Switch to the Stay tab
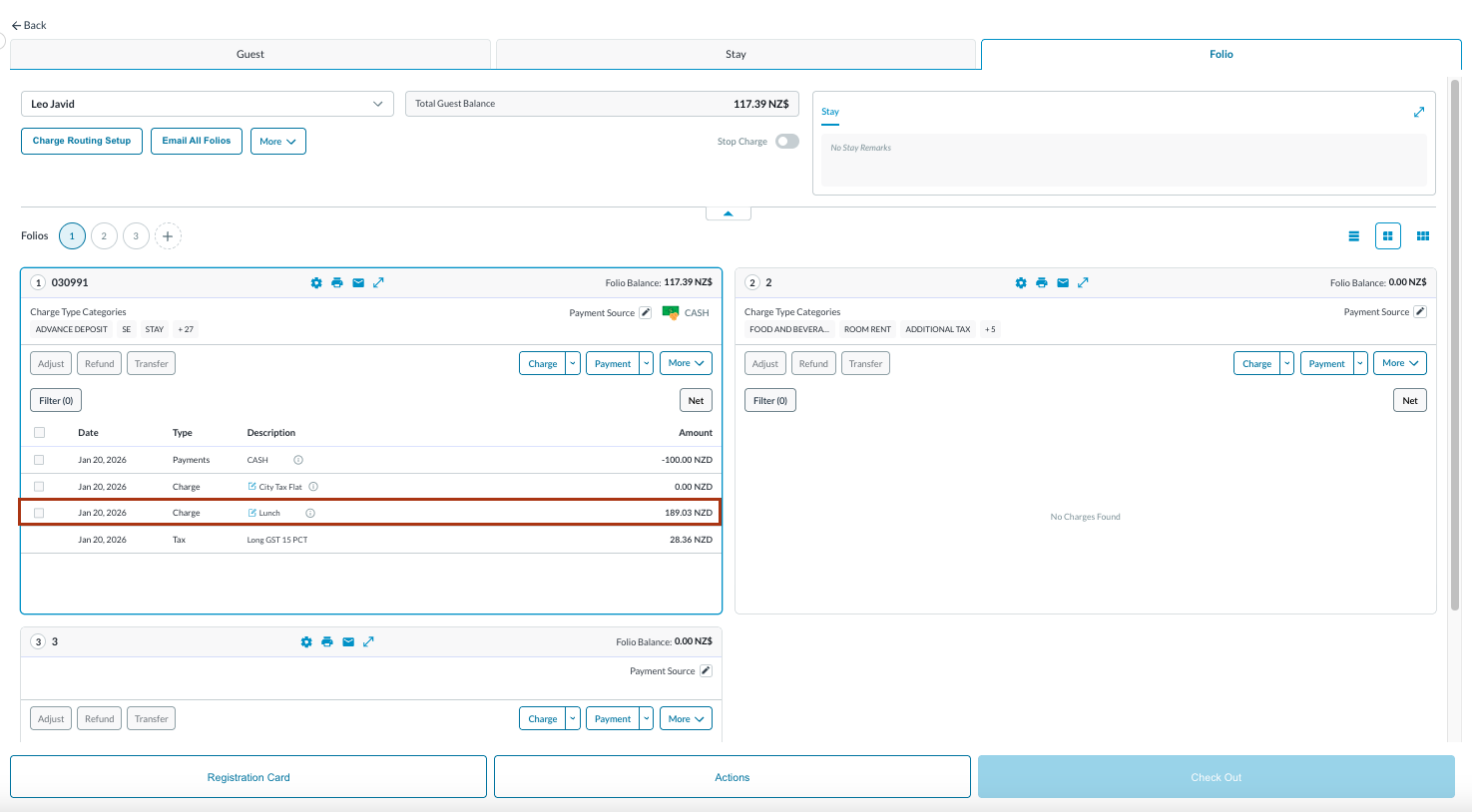 [736, 55]
